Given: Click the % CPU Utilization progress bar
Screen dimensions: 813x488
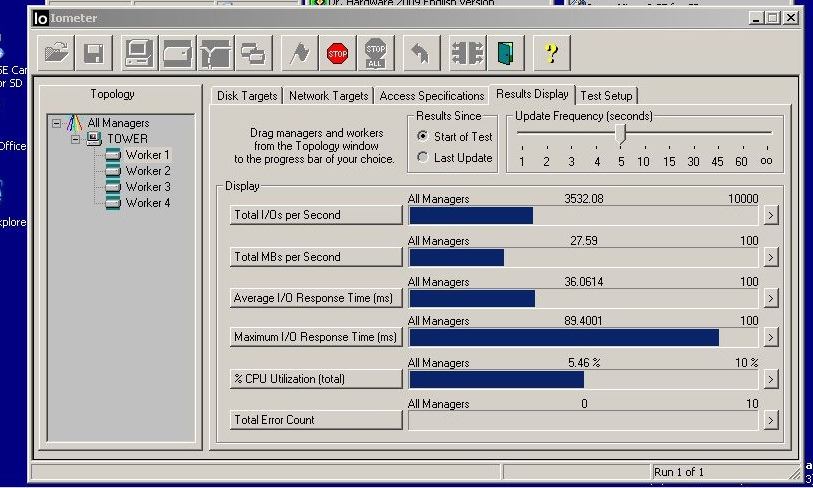Looking at the screenshot, I should 583,380.
